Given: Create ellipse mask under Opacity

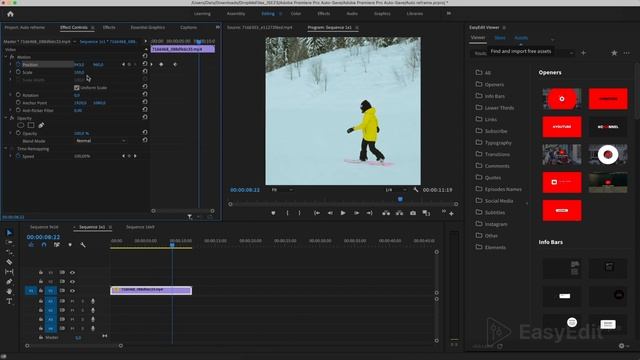Looking at the screenshot, I should coord(21,125).
